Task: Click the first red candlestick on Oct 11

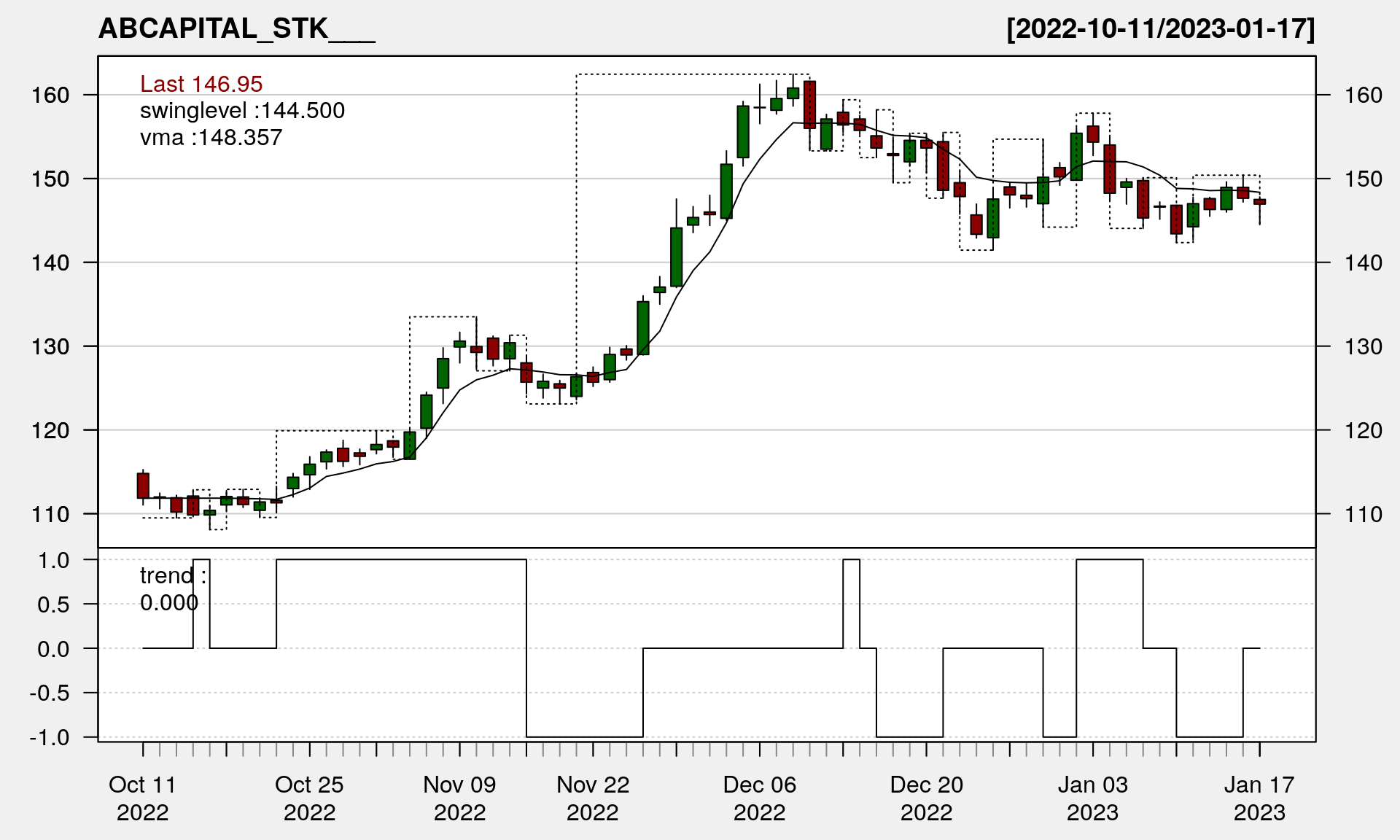Action: [x=143, y=486]
